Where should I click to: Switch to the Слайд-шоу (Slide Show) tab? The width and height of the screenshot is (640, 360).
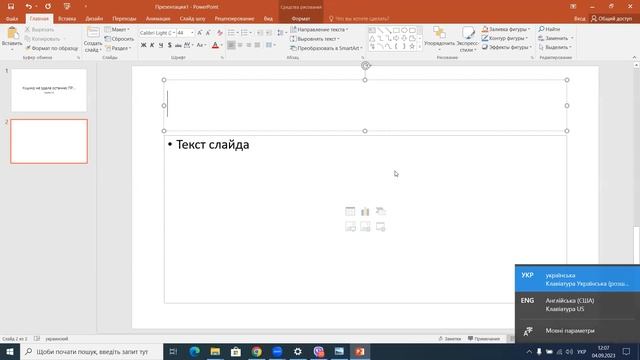click(x=192, y=18)
